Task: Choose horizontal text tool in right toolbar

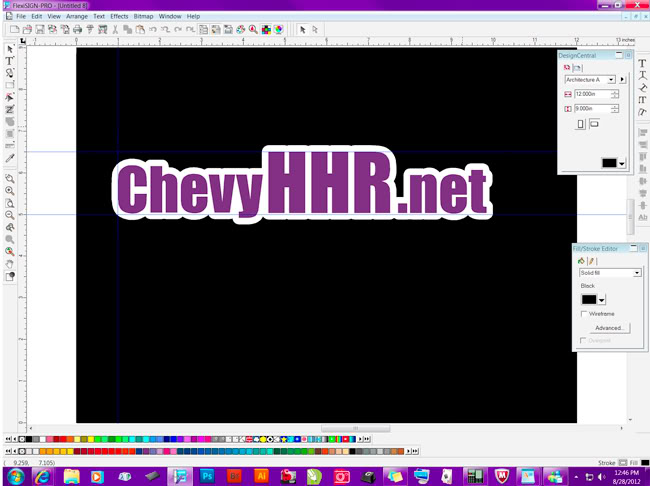Action: pyautogui.click(x=642, y=63)
